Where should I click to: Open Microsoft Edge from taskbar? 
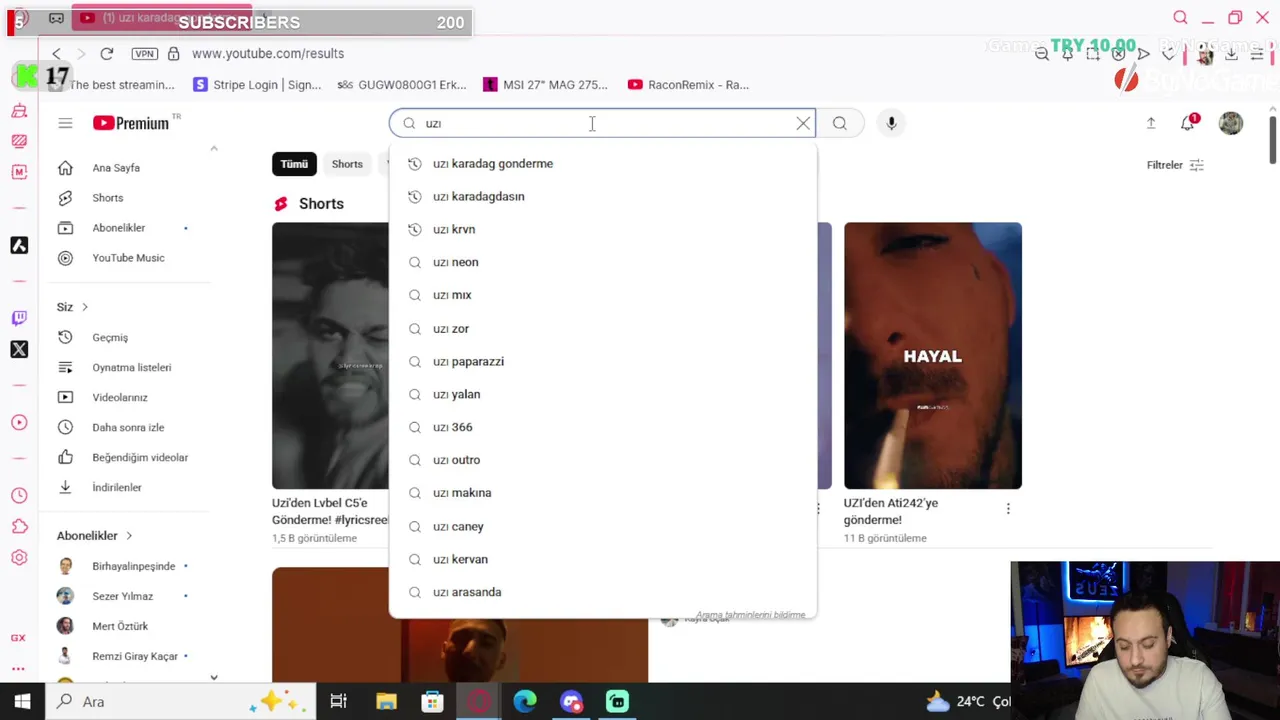tap(525, 702)
